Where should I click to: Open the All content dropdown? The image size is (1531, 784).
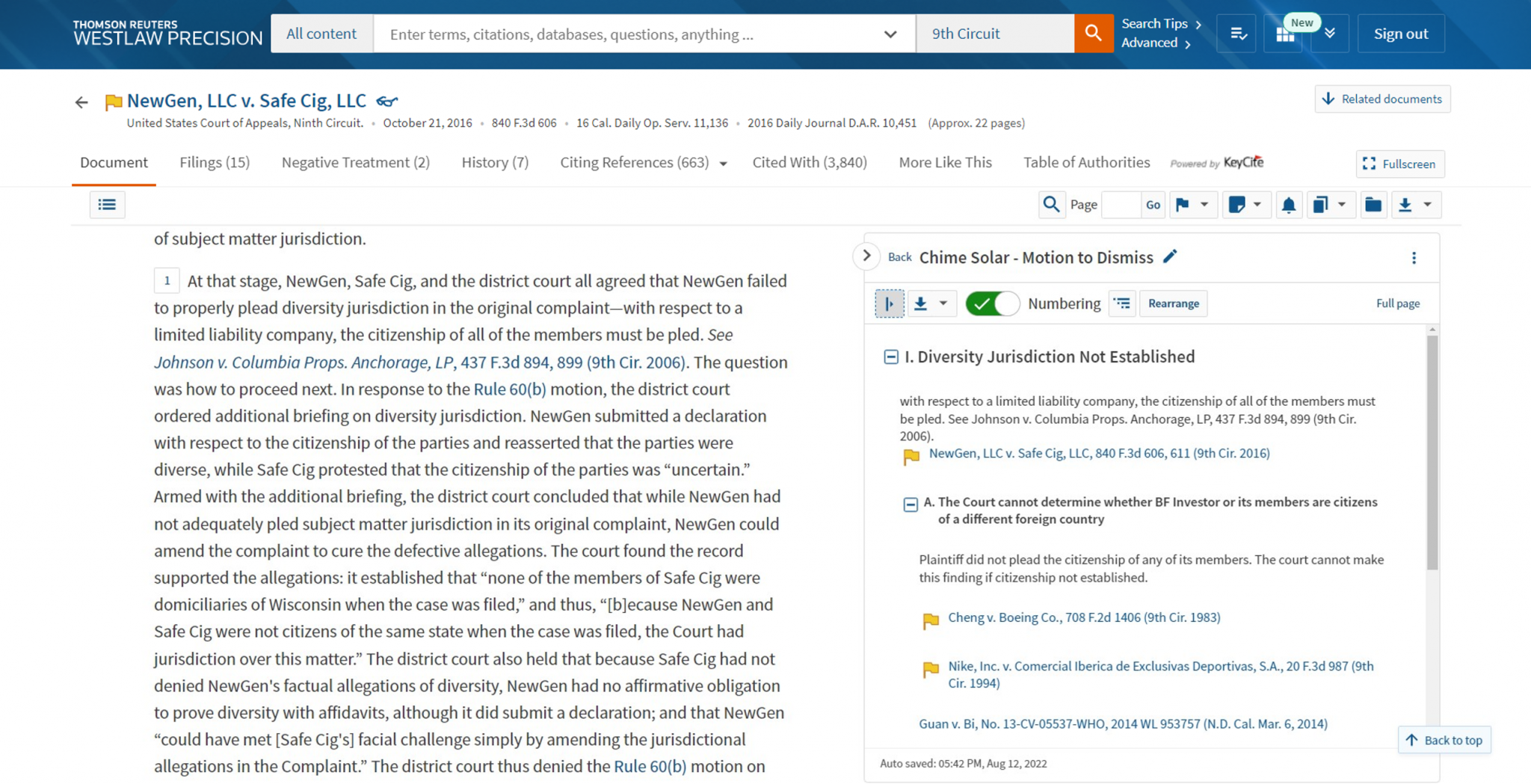coord(321,33)
